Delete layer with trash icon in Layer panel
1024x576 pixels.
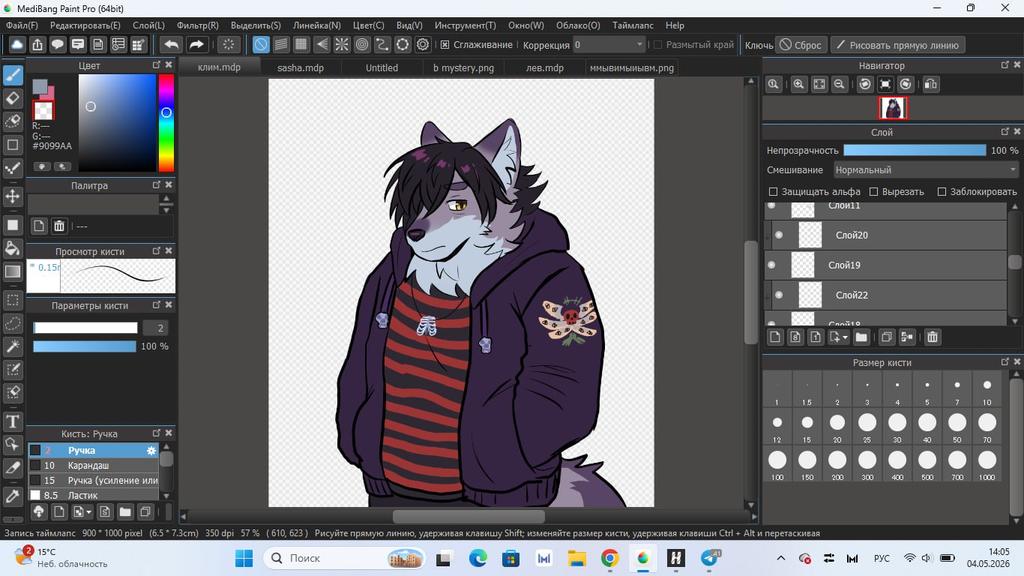[x=932, y=337]
